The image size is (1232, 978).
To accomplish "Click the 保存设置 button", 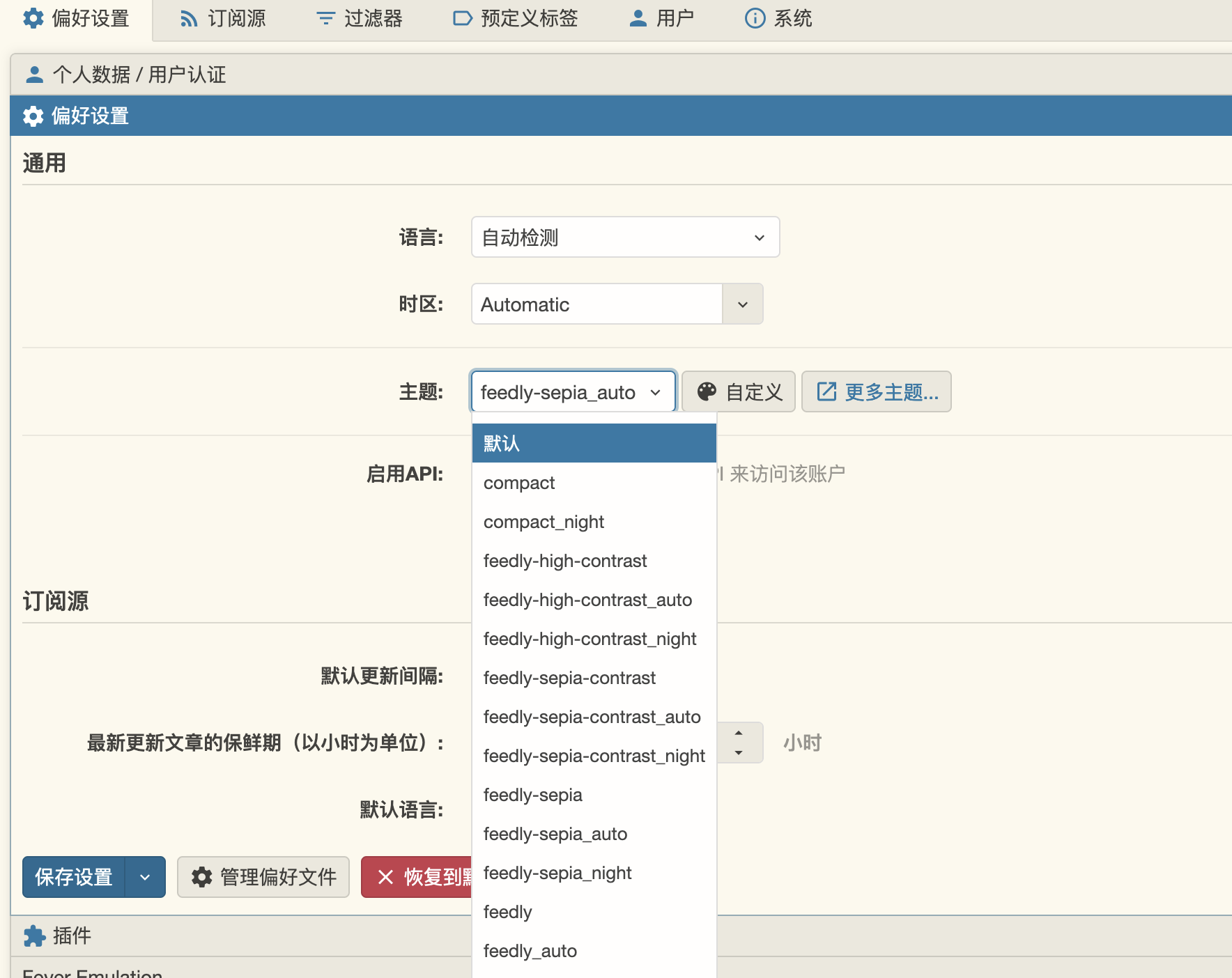I will pyautogui.click(x=74, y=877).
